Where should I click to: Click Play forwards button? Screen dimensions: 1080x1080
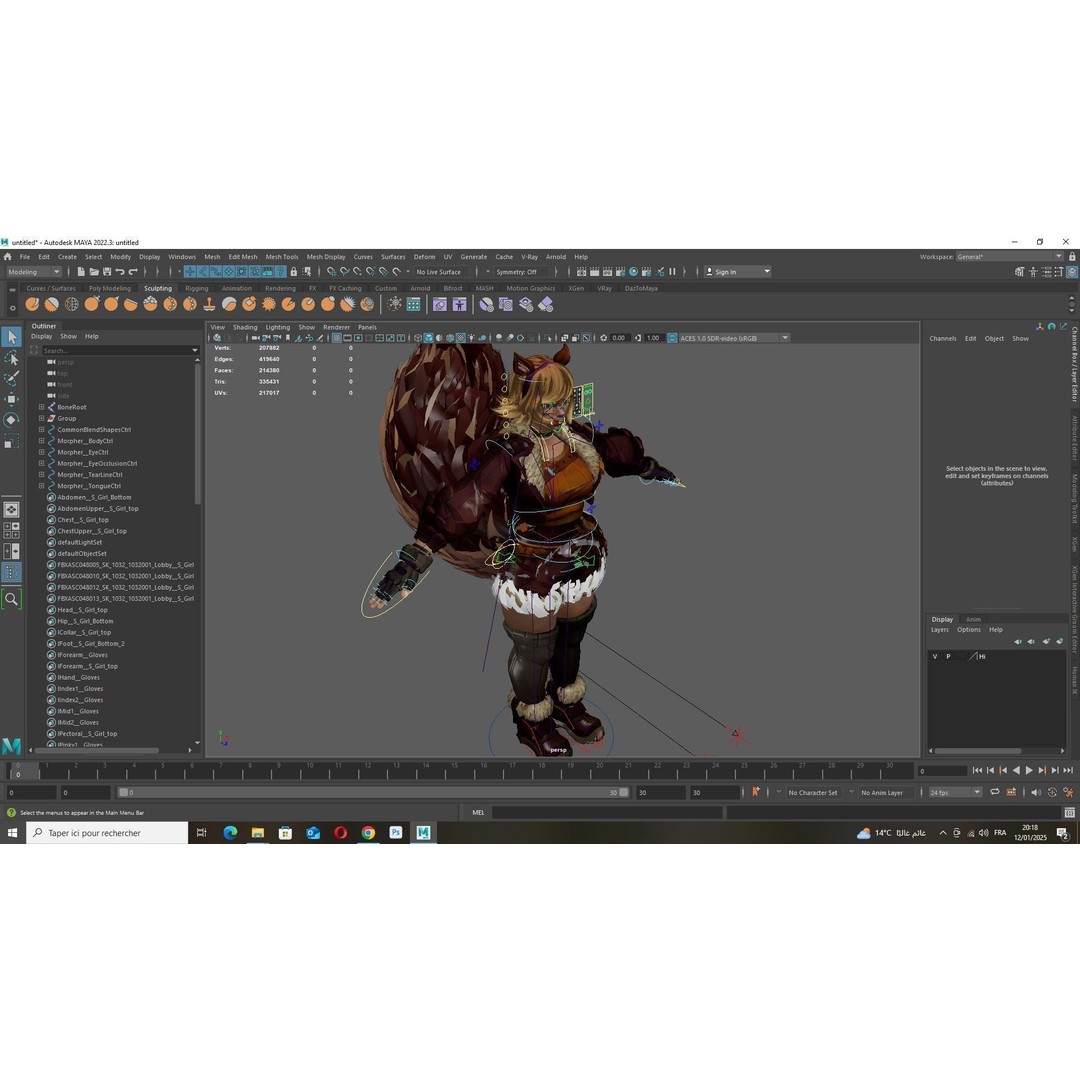coord(1029,771)
